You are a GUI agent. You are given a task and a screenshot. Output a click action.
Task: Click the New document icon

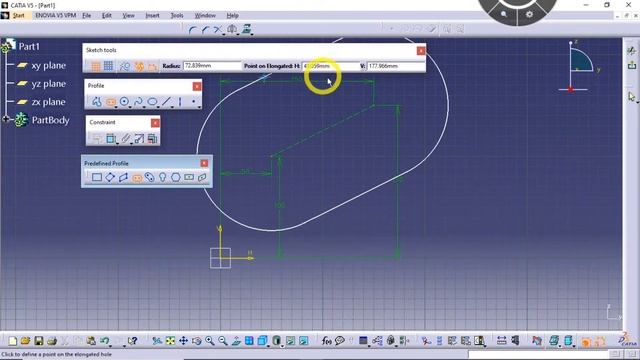(x=12, y=341)
